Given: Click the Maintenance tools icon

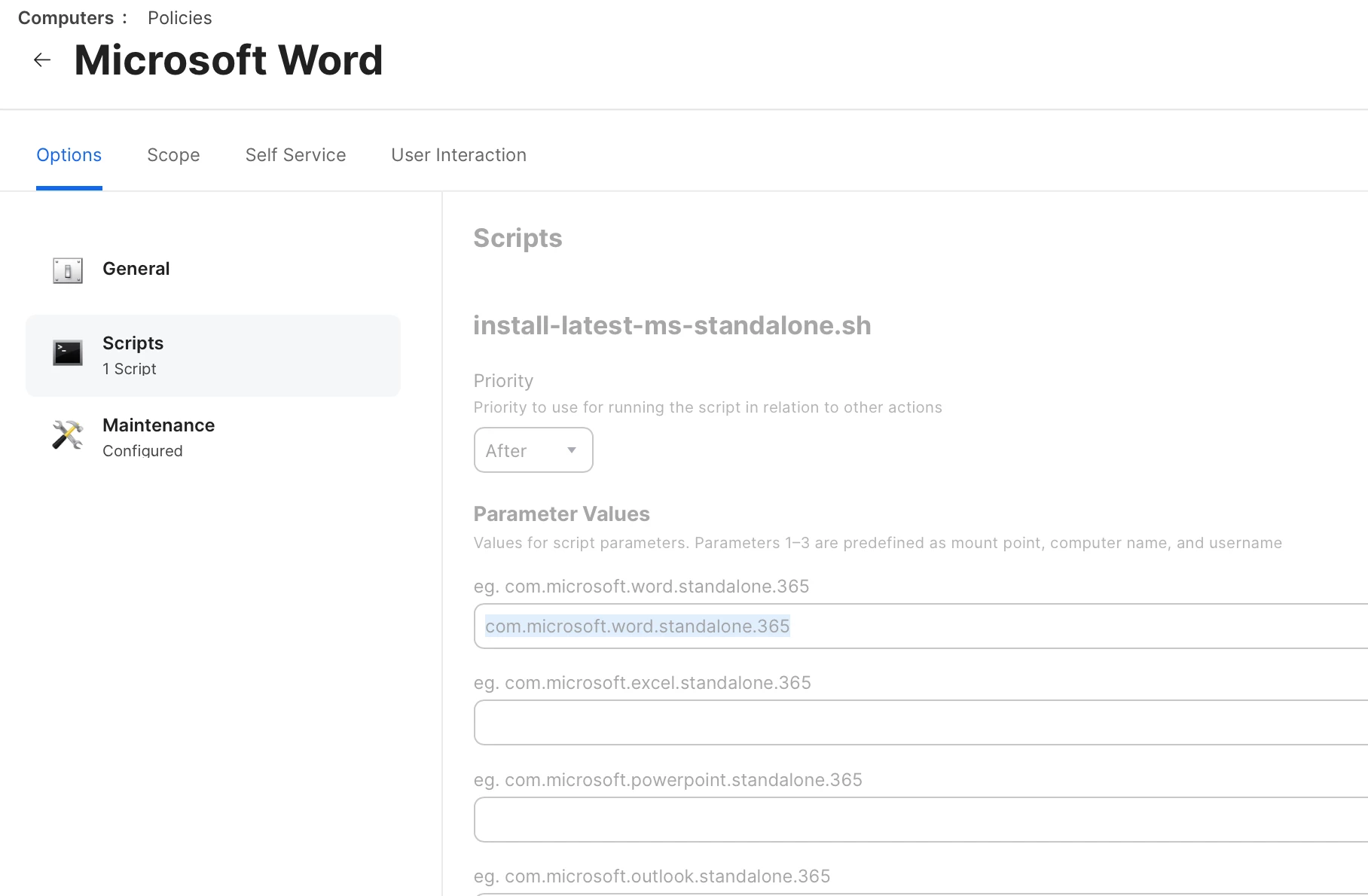Looking at the screenshot, I should pos(68,434).
